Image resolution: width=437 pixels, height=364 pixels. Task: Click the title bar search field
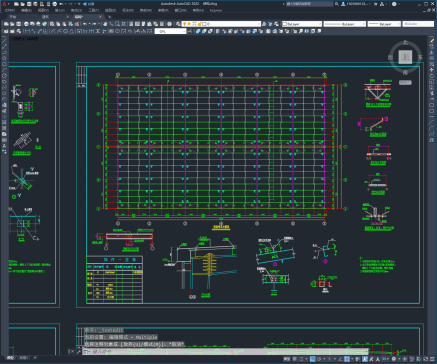coord(310,4)
